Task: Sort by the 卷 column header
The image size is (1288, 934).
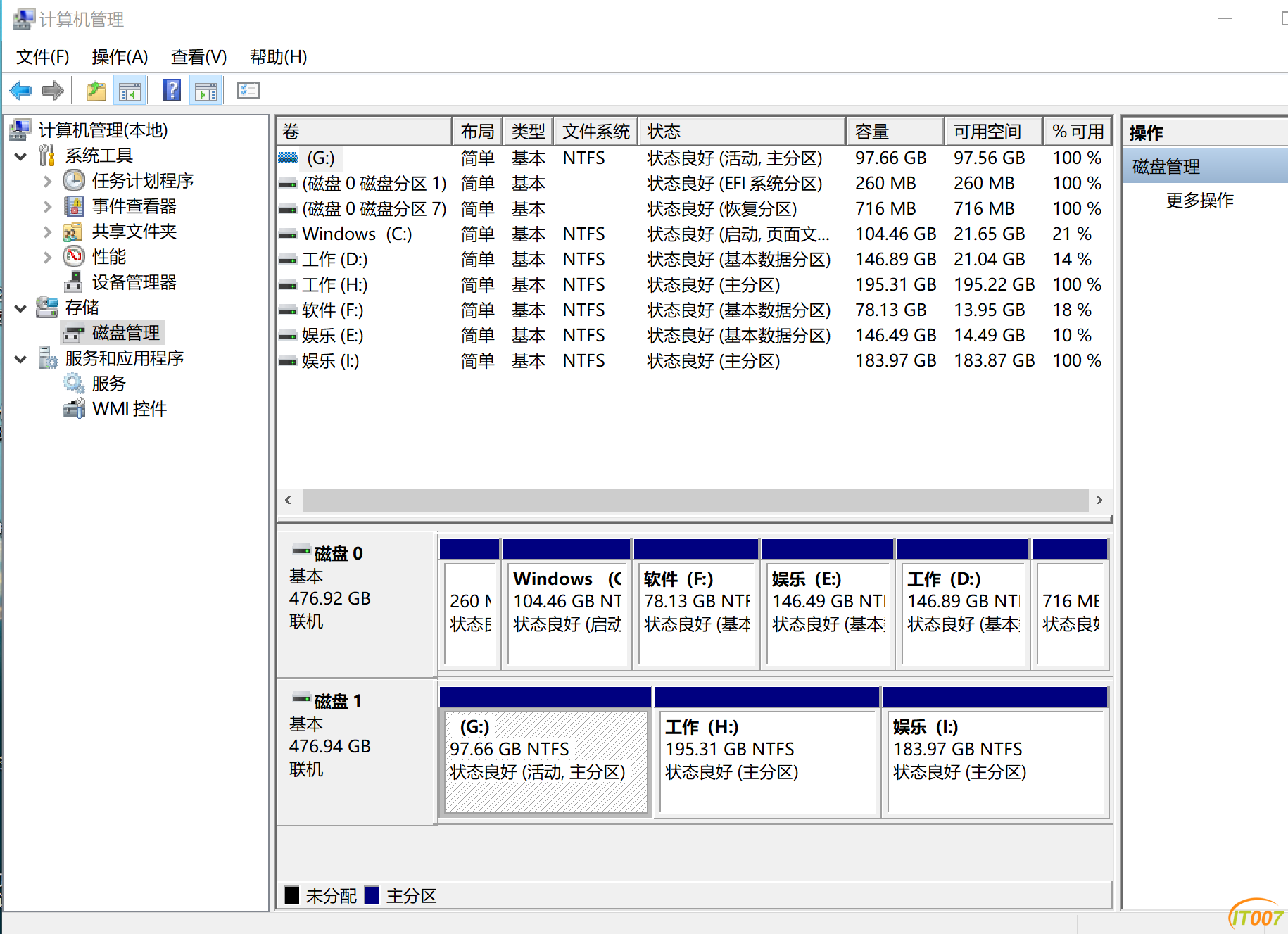Action: coord(364,131)
